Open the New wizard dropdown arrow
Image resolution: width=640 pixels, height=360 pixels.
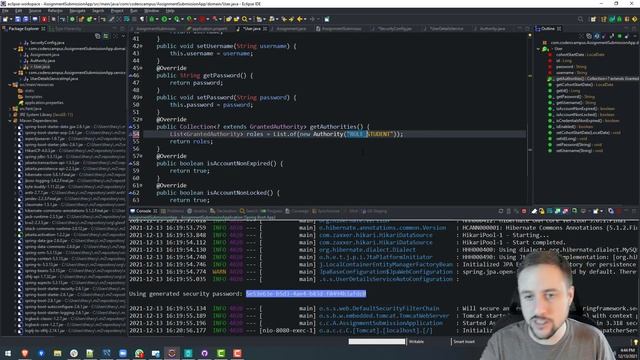click(x=11, y=19)
